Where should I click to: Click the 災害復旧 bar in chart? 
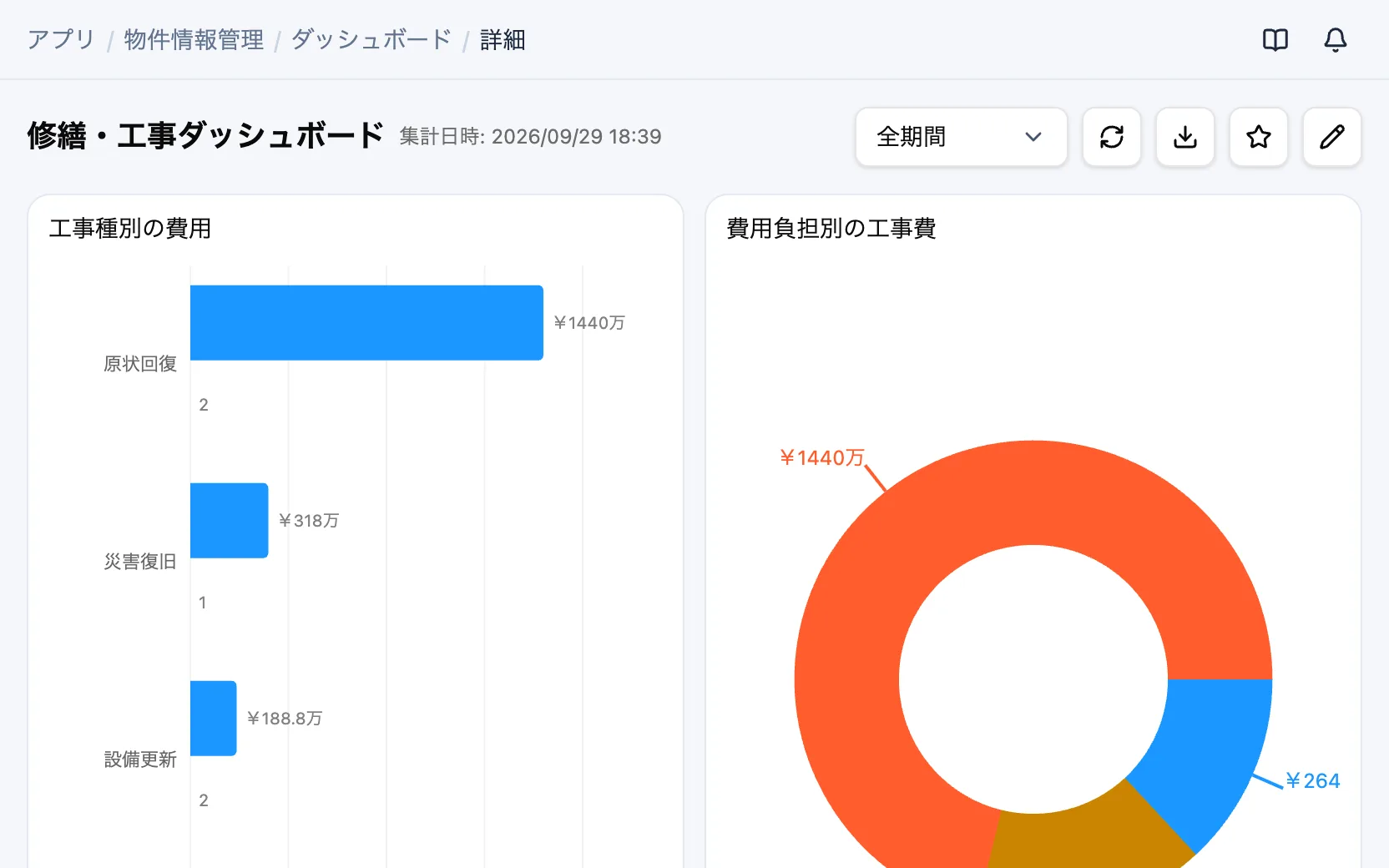point(230,521)
